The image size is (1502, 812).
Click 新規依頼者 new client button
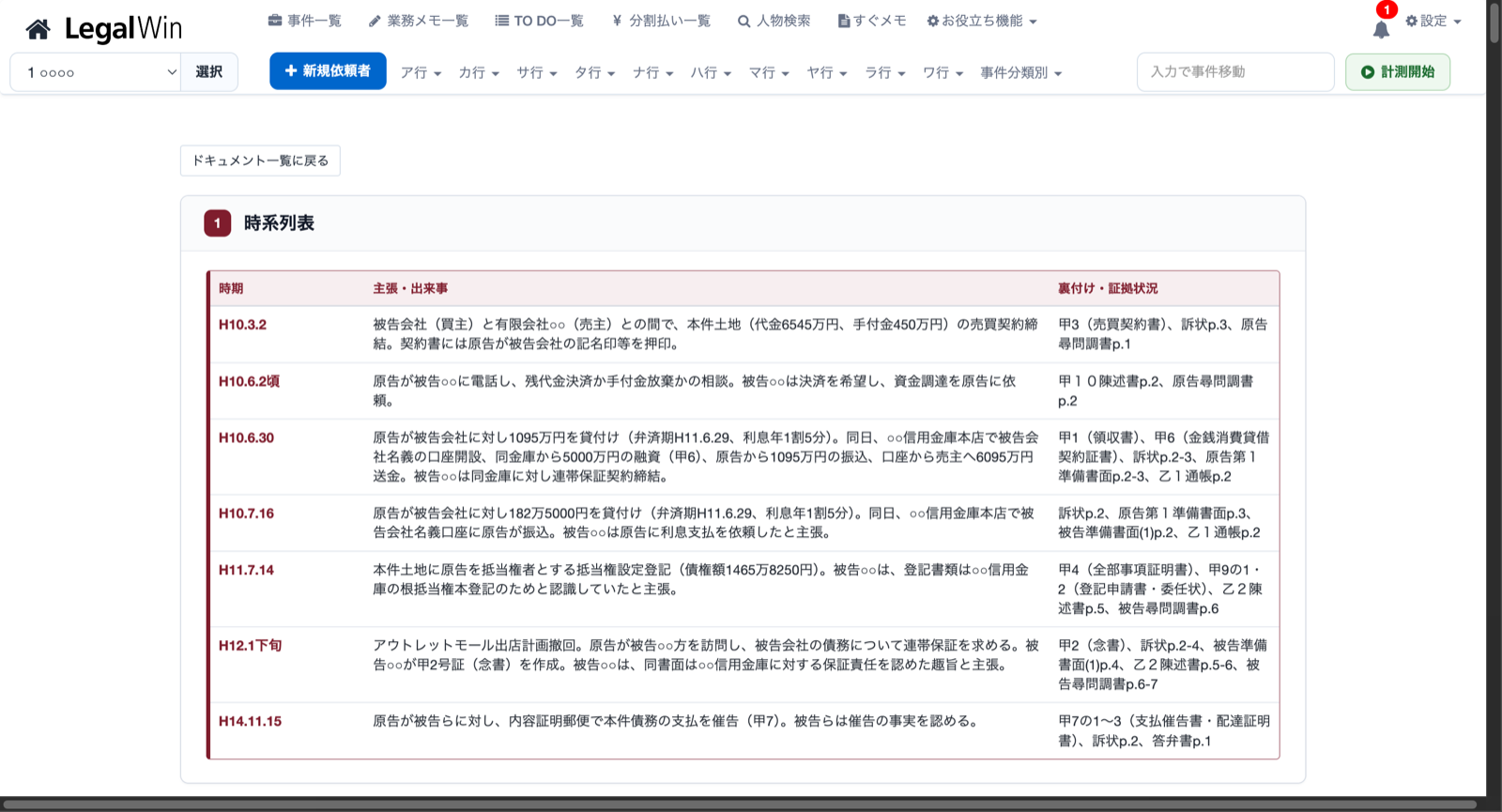click(328, 71)
